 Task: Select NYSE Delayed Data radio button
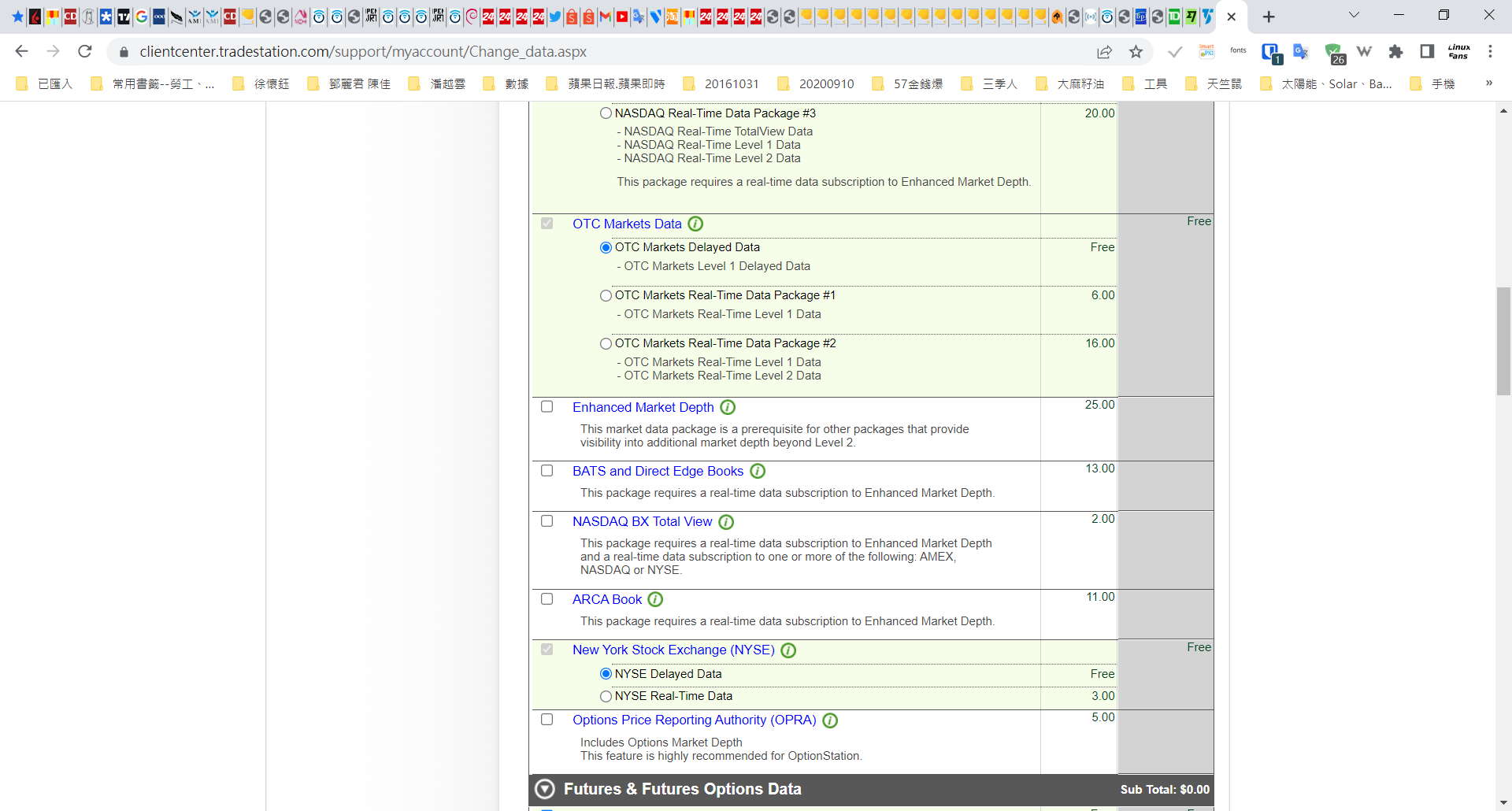click(606, 674)
